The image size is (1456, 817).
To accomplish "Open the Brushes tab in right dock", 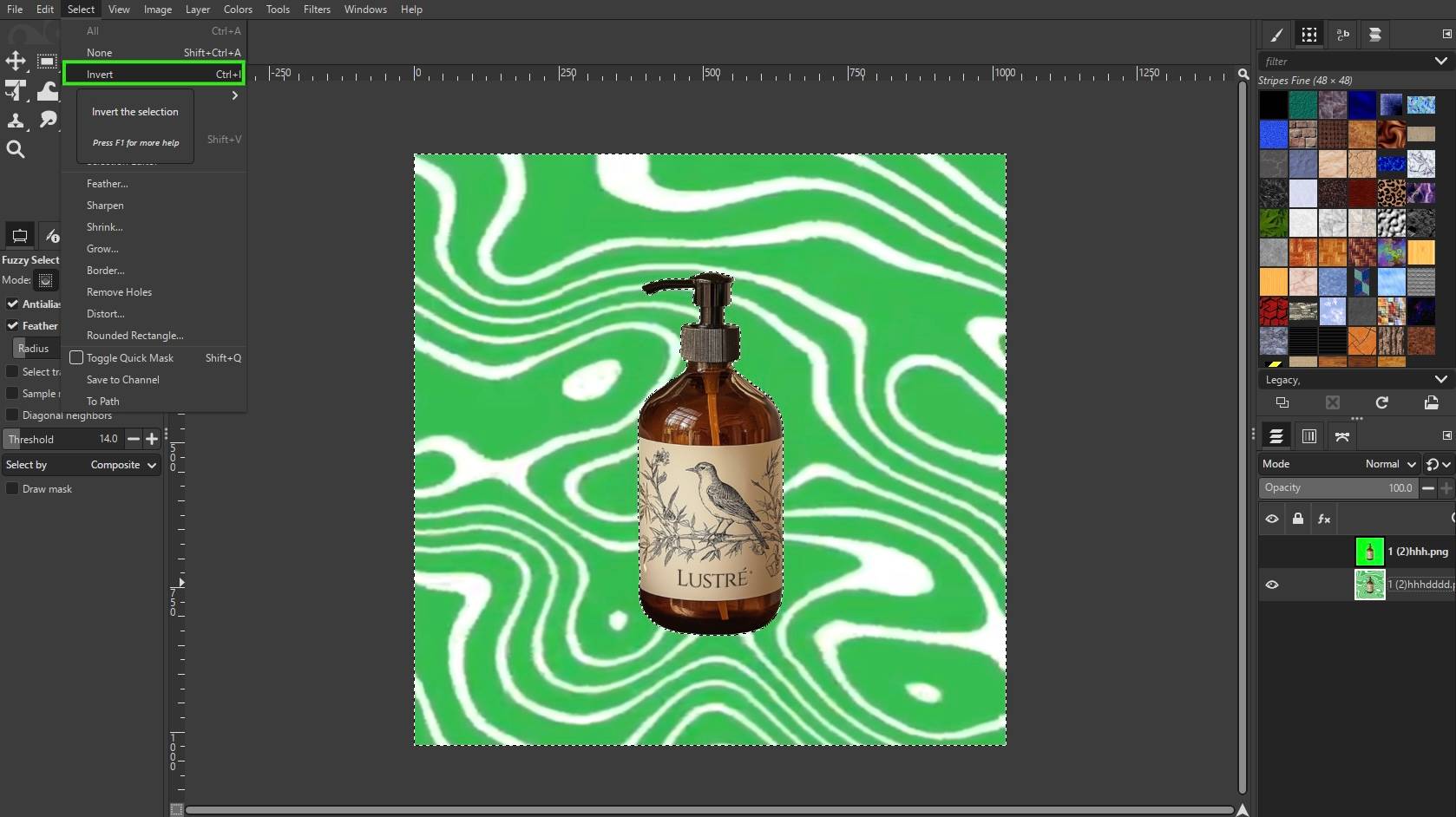I will (1276, 35).
